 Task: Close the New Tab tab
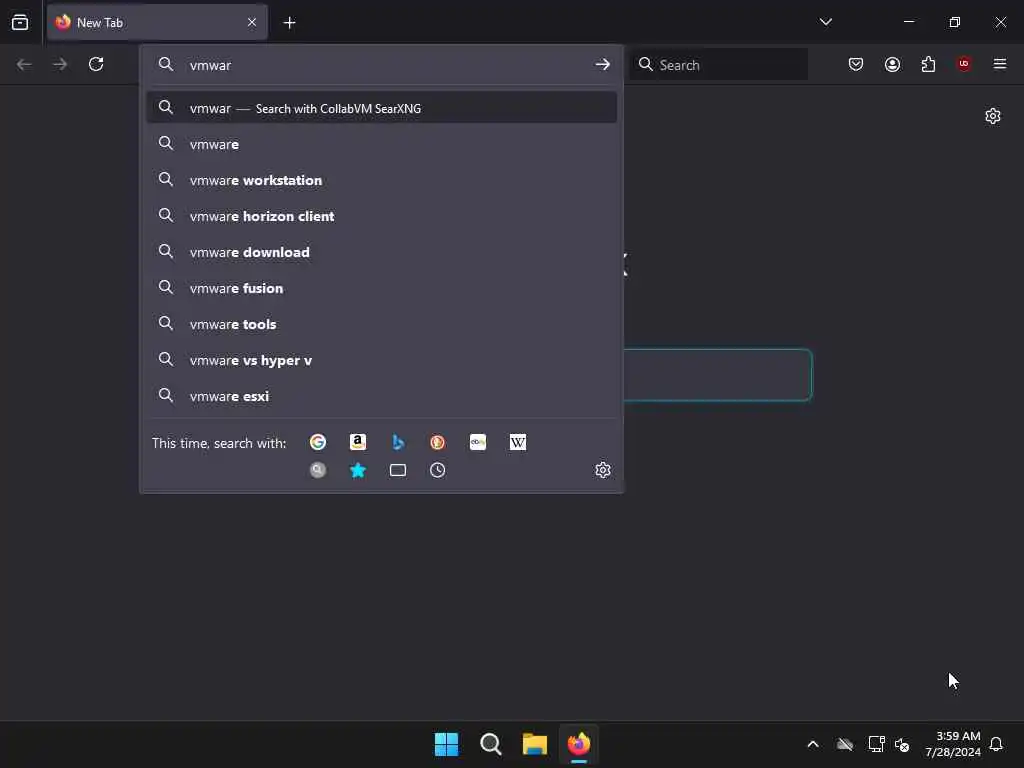(x=252, y=22)
